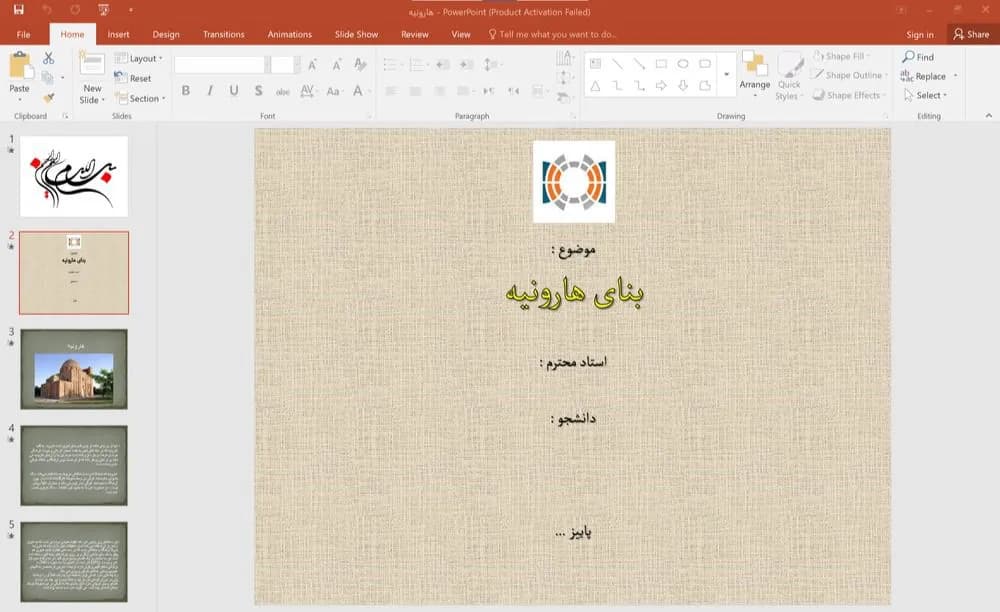The width and height of the screenshot is (1000, 612).
Task: Click the Reset slide button
Action: (133, 78)
